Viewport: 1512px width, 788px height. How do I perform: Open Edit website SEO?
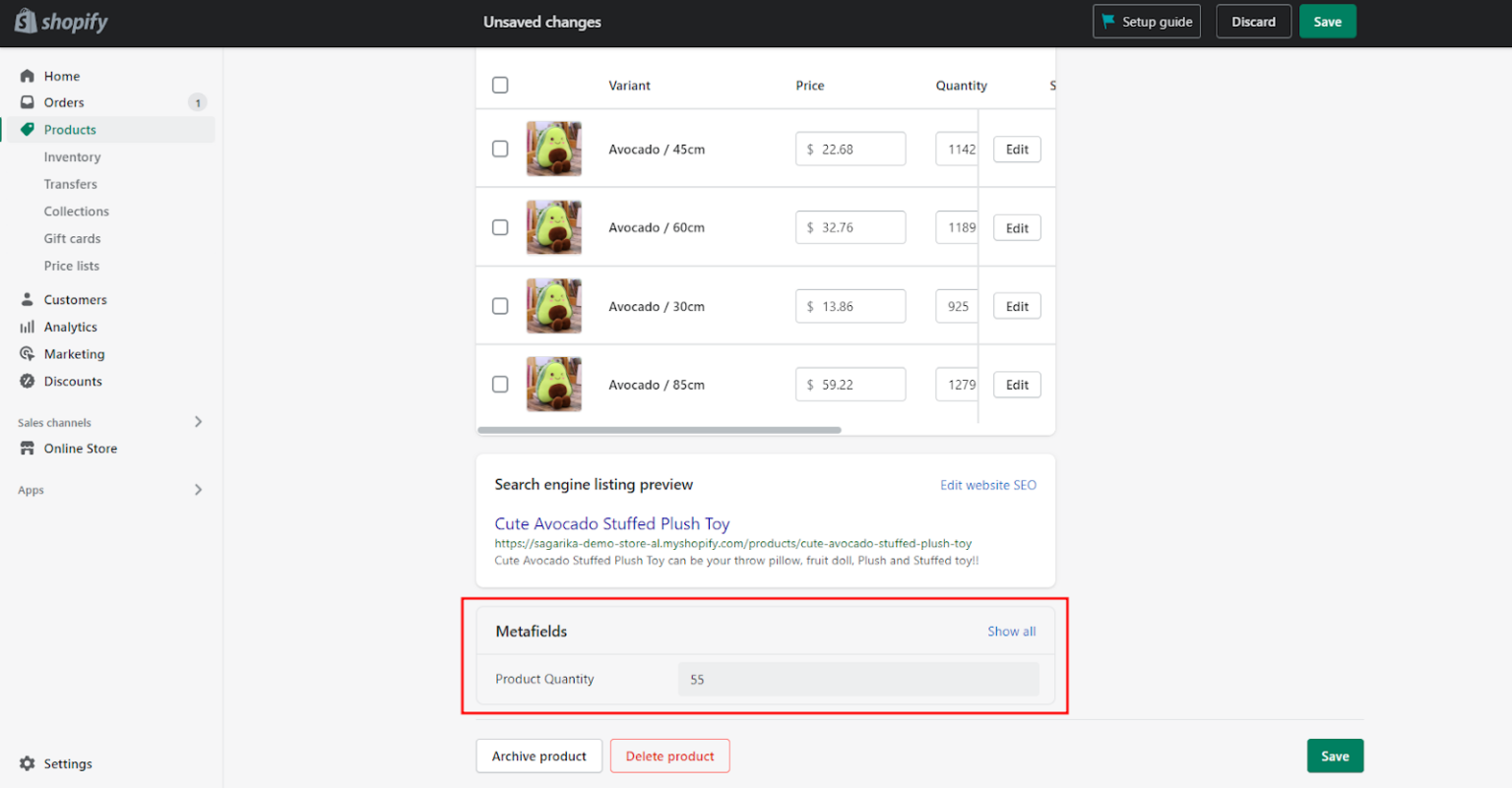987,484
